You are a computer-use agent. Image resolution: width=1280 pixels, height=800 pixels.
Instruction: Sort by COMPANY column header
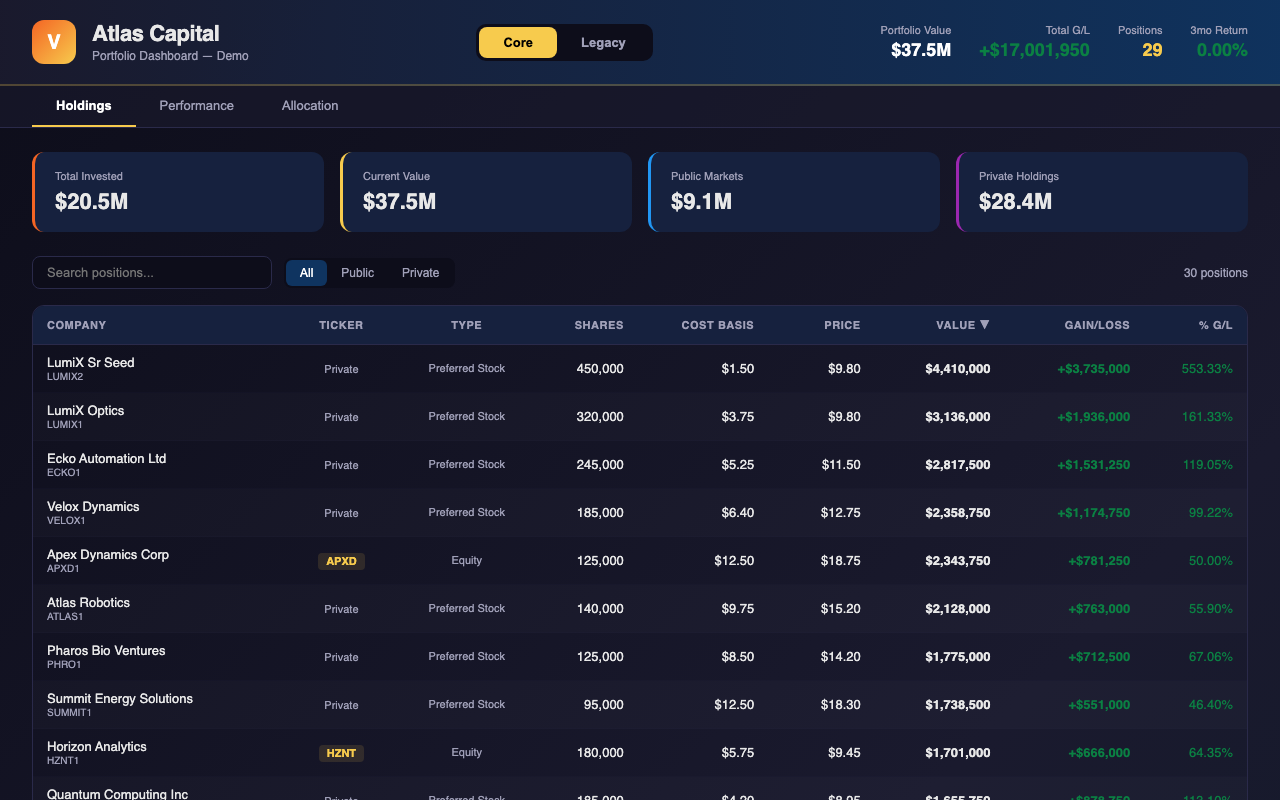[x=77, y=325]
